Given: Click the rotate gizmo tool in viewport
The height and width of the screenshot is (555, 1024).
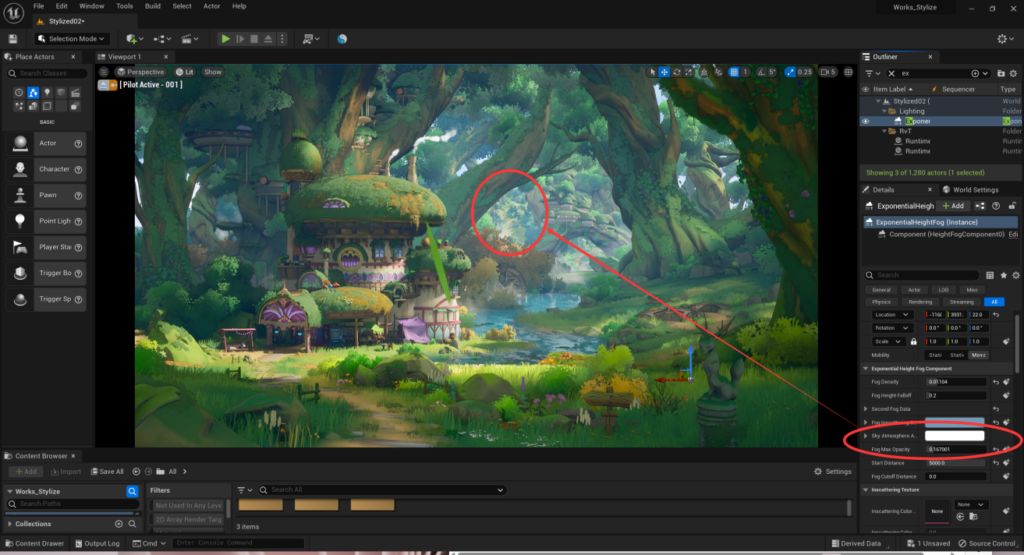Looking at the screenshot, I should click(x=677, y=72).
